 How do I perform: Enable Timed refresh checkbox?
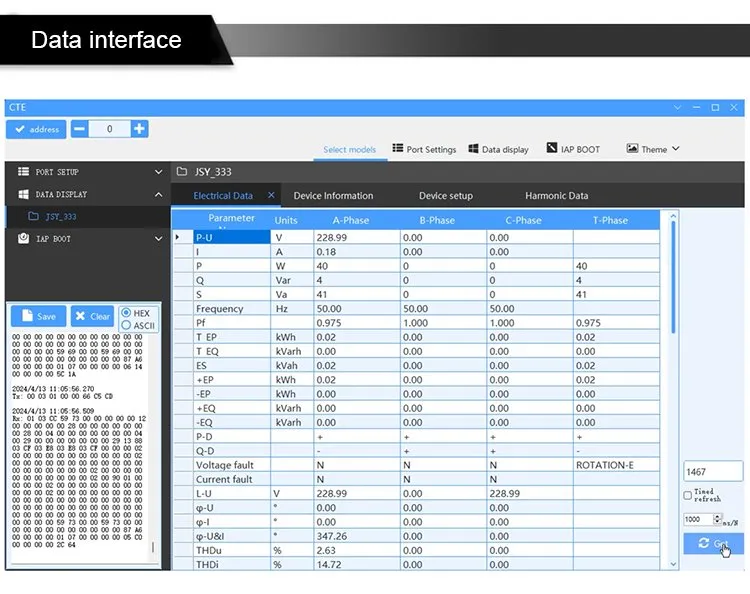[688, 495]
